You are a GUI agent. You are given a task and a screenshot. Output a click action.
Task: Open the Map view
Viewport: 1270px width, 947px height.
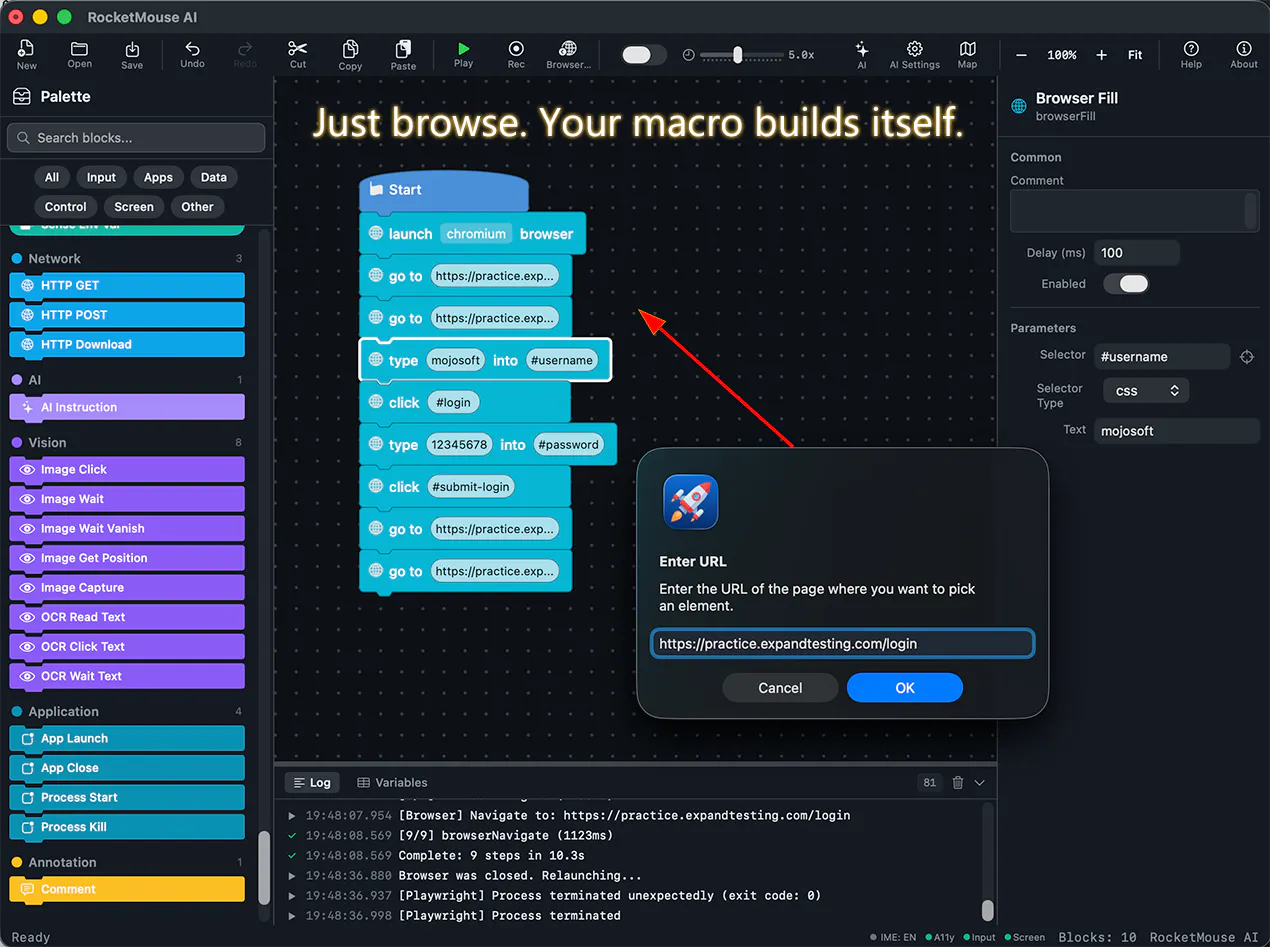pyautogui.click(x=967, y=54)
